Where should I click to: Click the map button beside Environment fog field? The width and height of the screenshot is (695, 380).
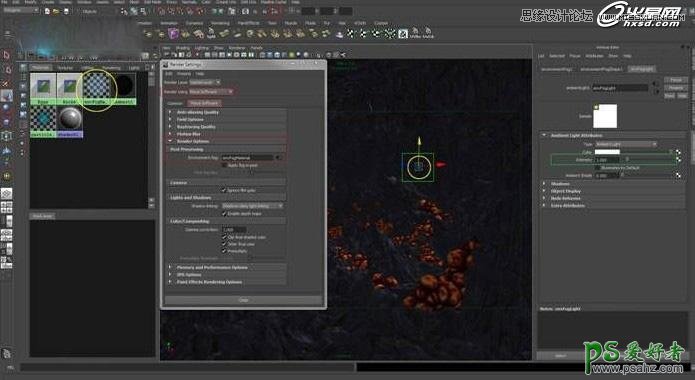tap(279, 157)
